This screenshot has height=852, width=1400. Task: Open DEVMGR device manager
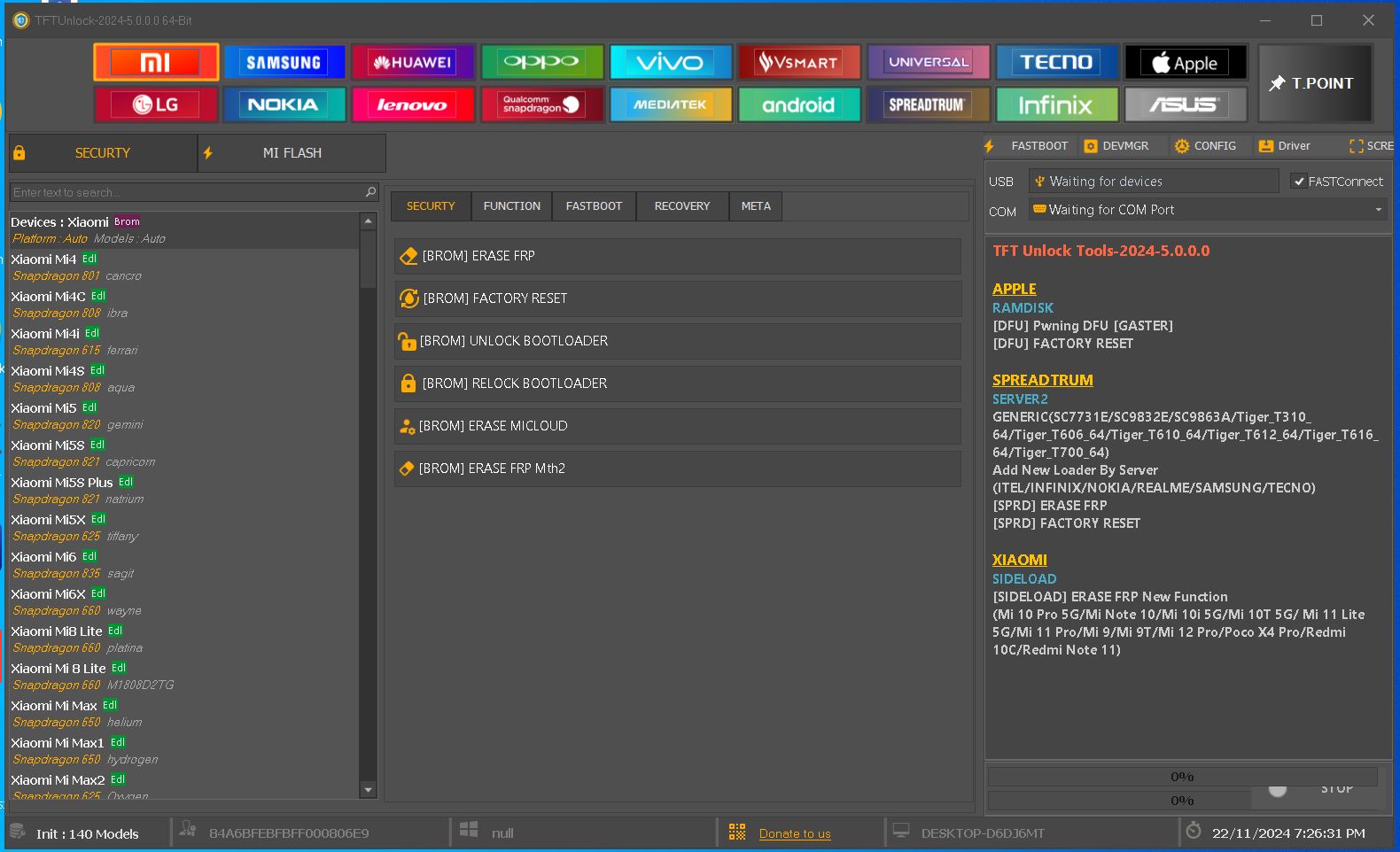1116,146
